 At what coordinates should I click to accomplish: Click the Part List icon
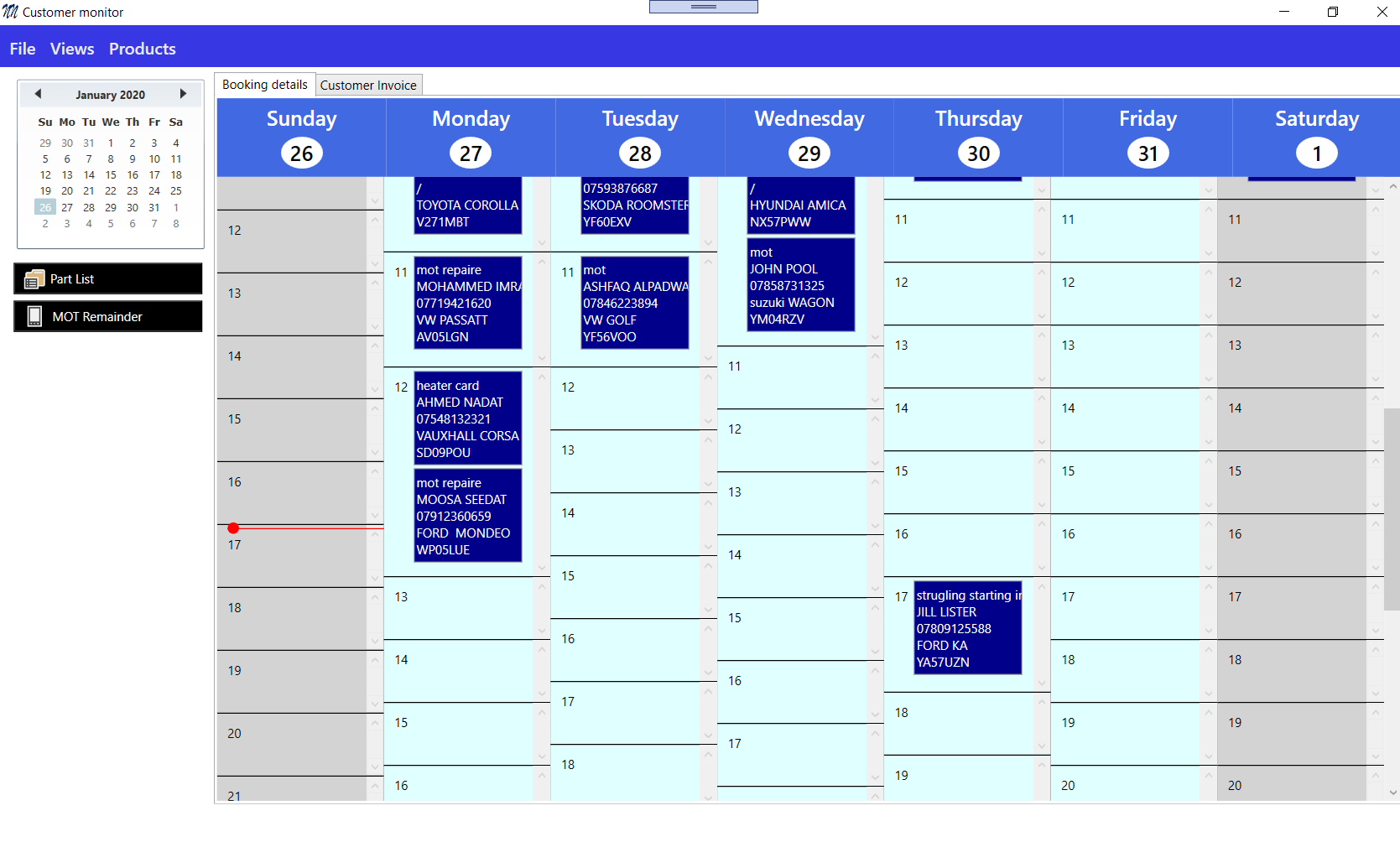34,279
